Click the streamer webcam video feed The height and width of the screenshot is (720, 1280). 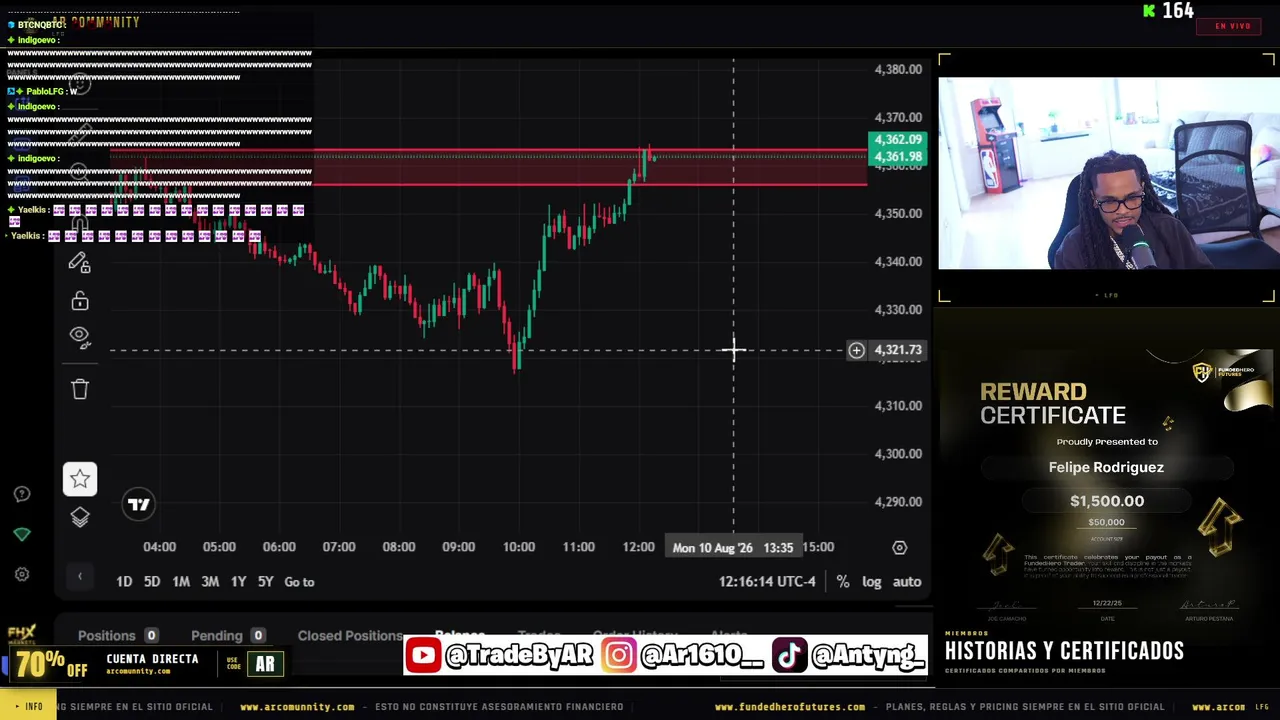pos(1109,173)
